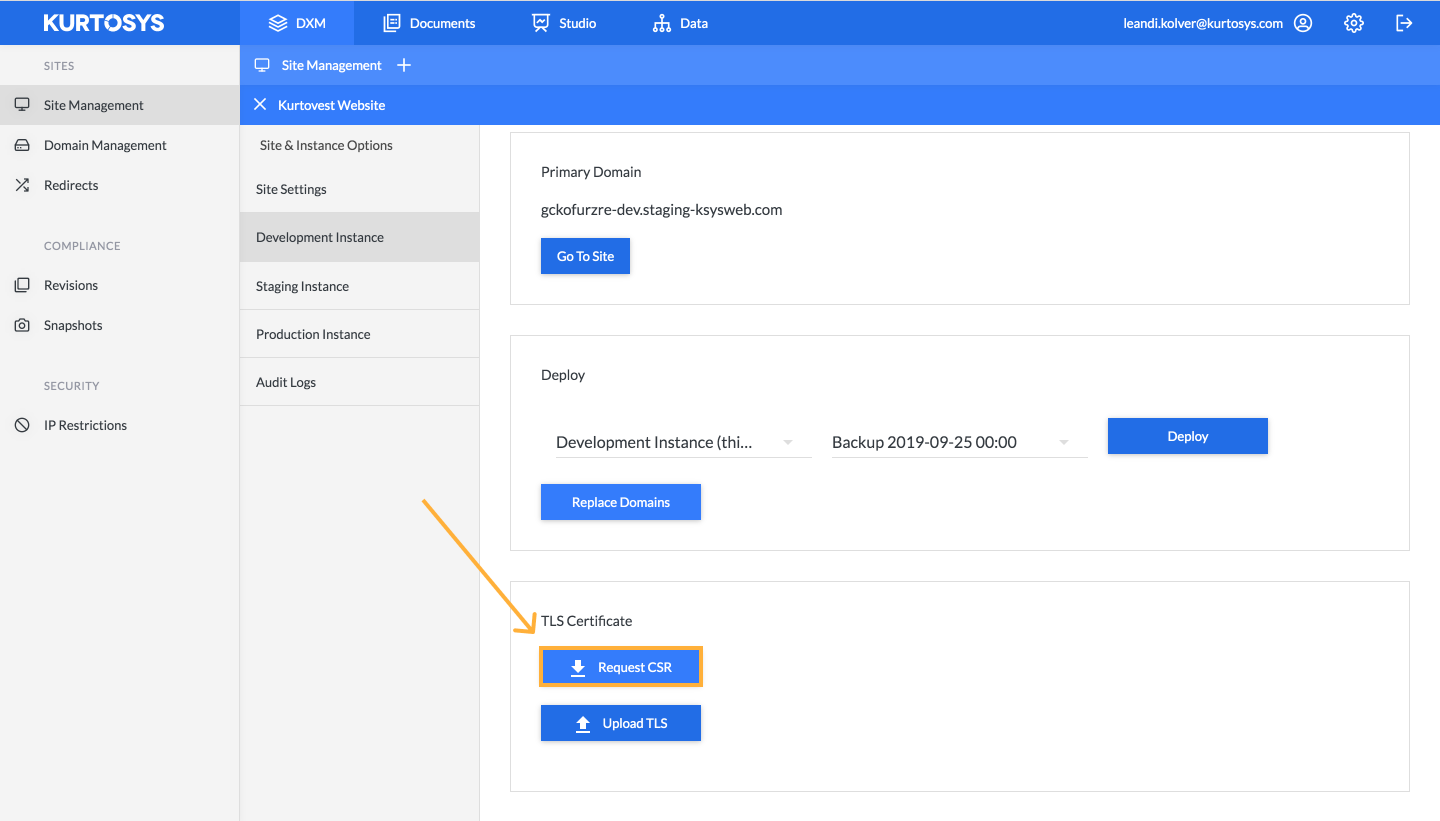This screenshot has height=821, width=1440.
Task: Select Development Instance section
Action: [359, 237]
